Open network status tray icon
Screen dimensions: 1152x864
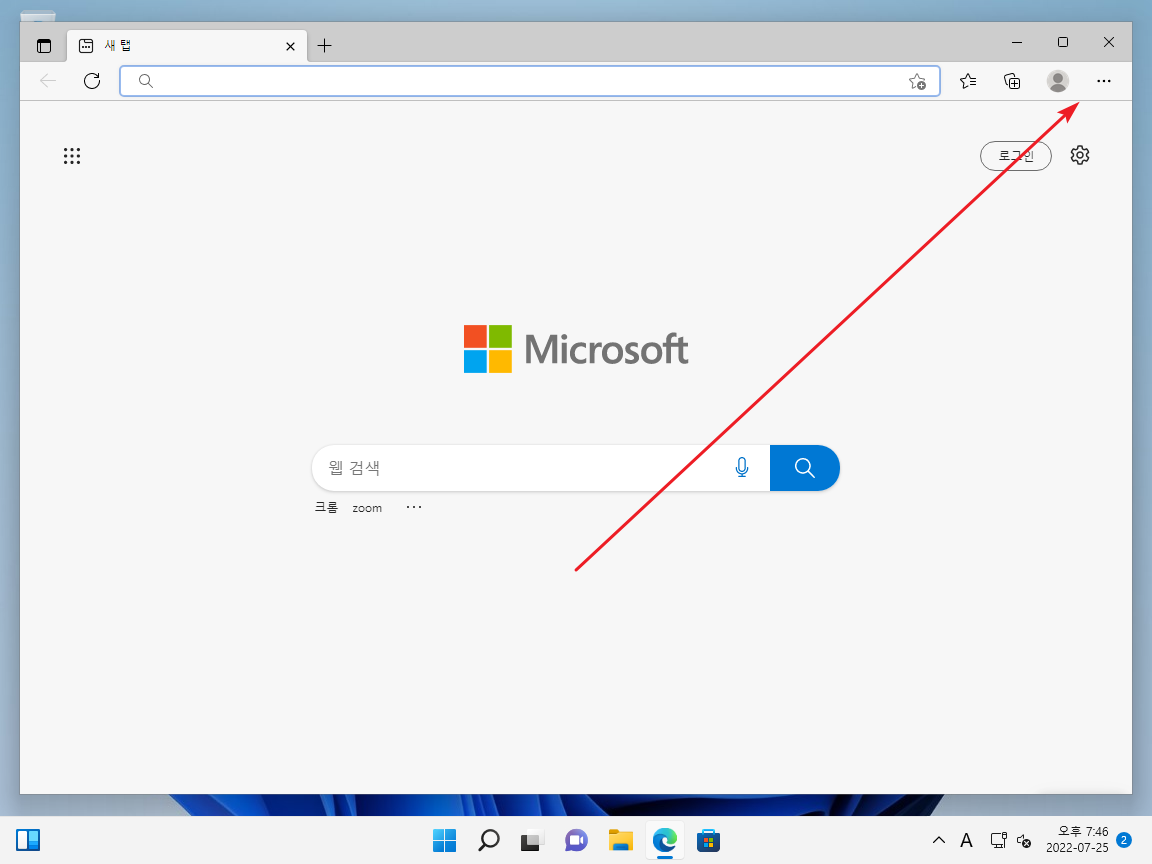tap(998, 840)
